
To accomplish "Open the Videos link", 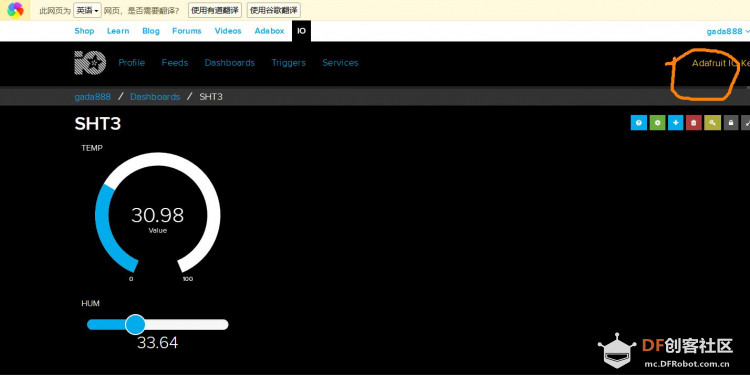I will click(228, 31).
